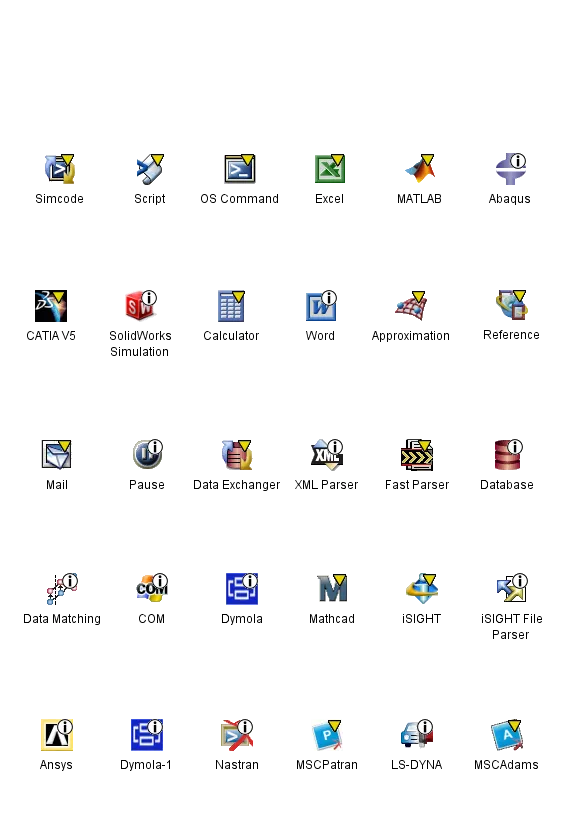Choose the iSIGHT File Parser icon
The height and width of the screenshot is (831, 565).
coord(512,589)
